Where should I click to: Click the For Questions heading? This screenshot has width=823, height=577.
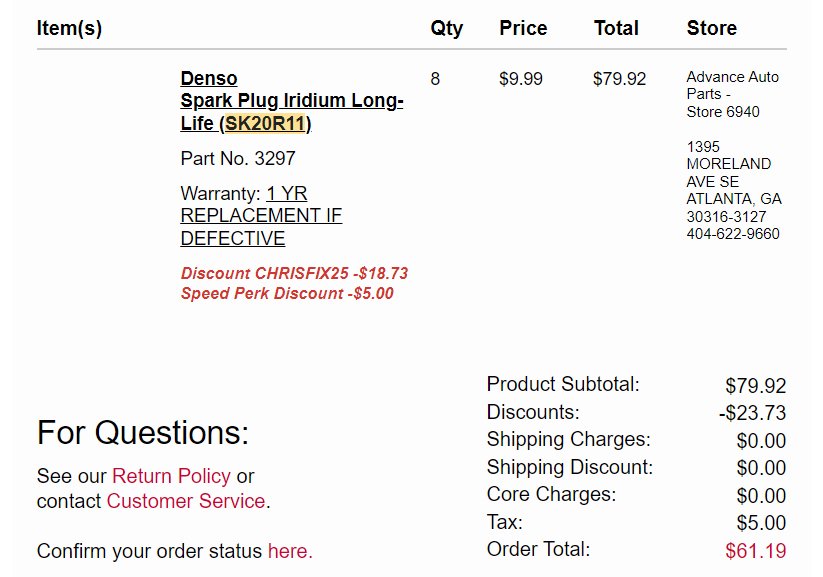(143, 433)
